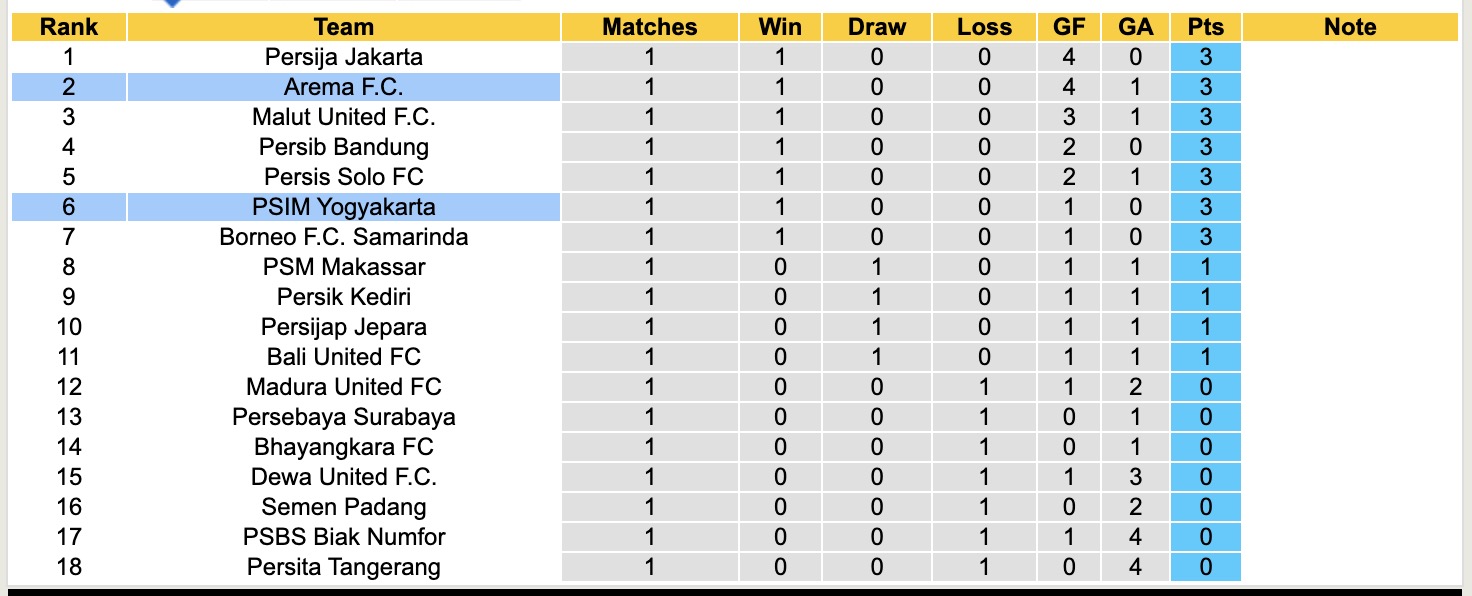Click the Note column header

1350,27
